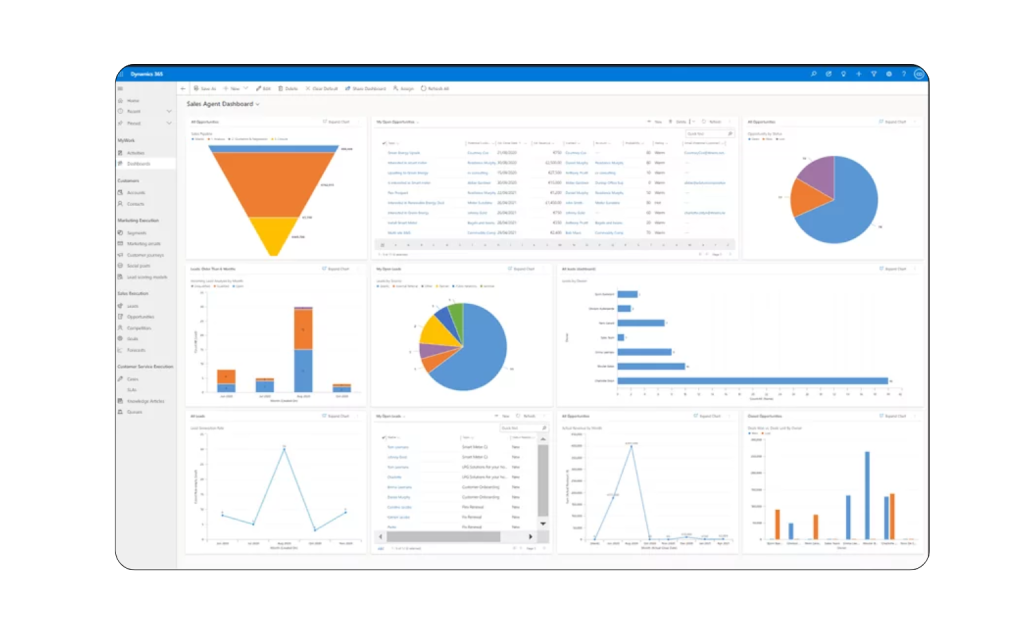
Task: Collapse the Recent section in the sidebar
Action: tap(170, 111)
